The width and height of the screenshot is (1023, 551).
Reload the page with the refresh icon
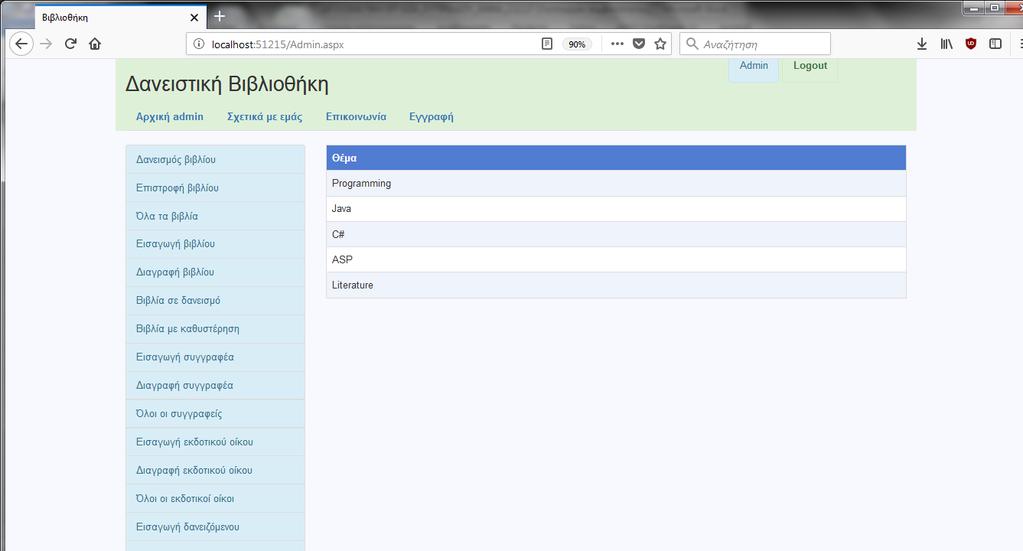(70, 44)
